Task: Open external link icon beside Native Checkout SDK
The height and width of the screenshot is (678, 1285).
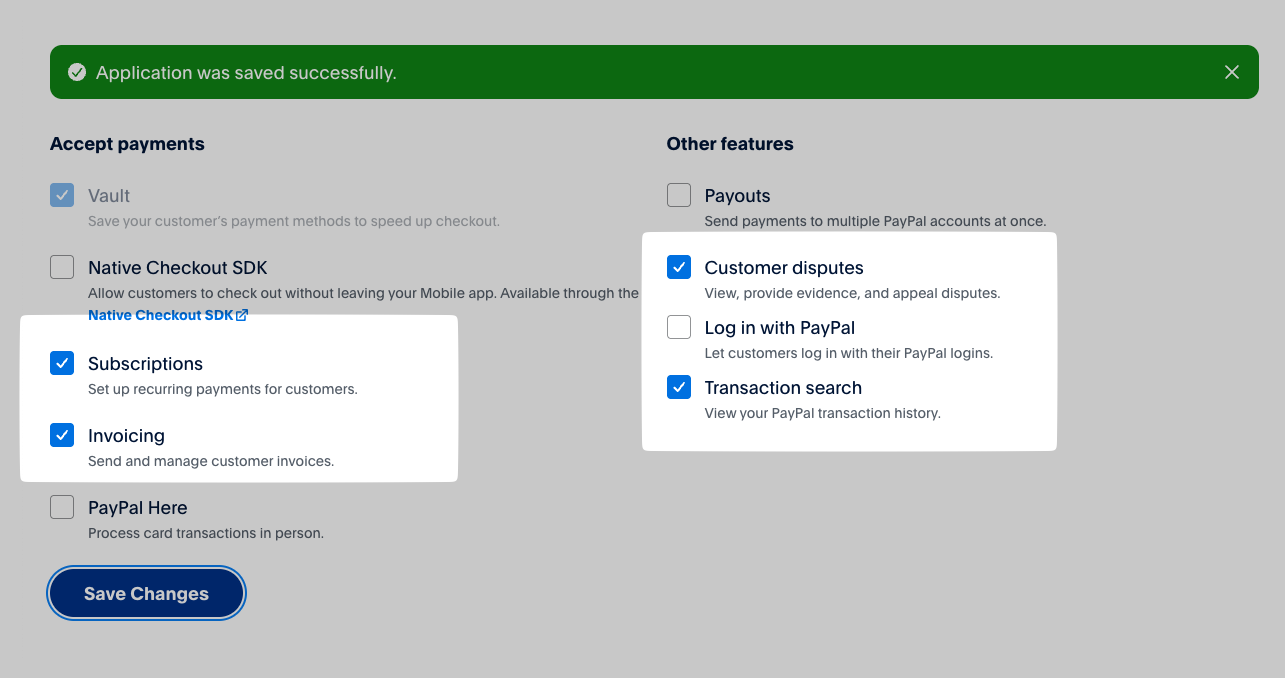Action: pyautogui.click(x=242, y=315)
